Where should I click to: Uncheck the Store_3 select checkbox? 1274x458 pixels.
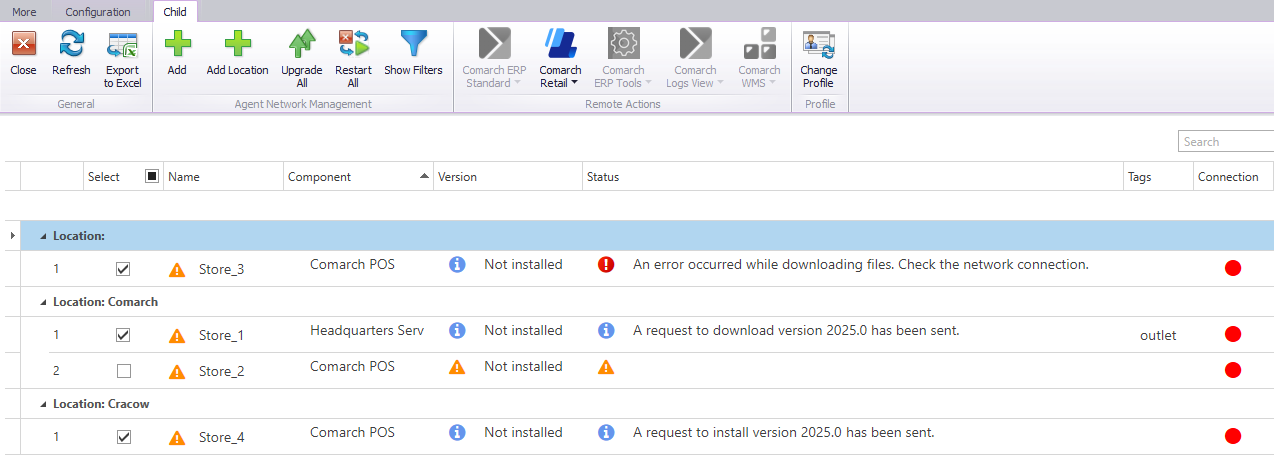pos(123,269)
